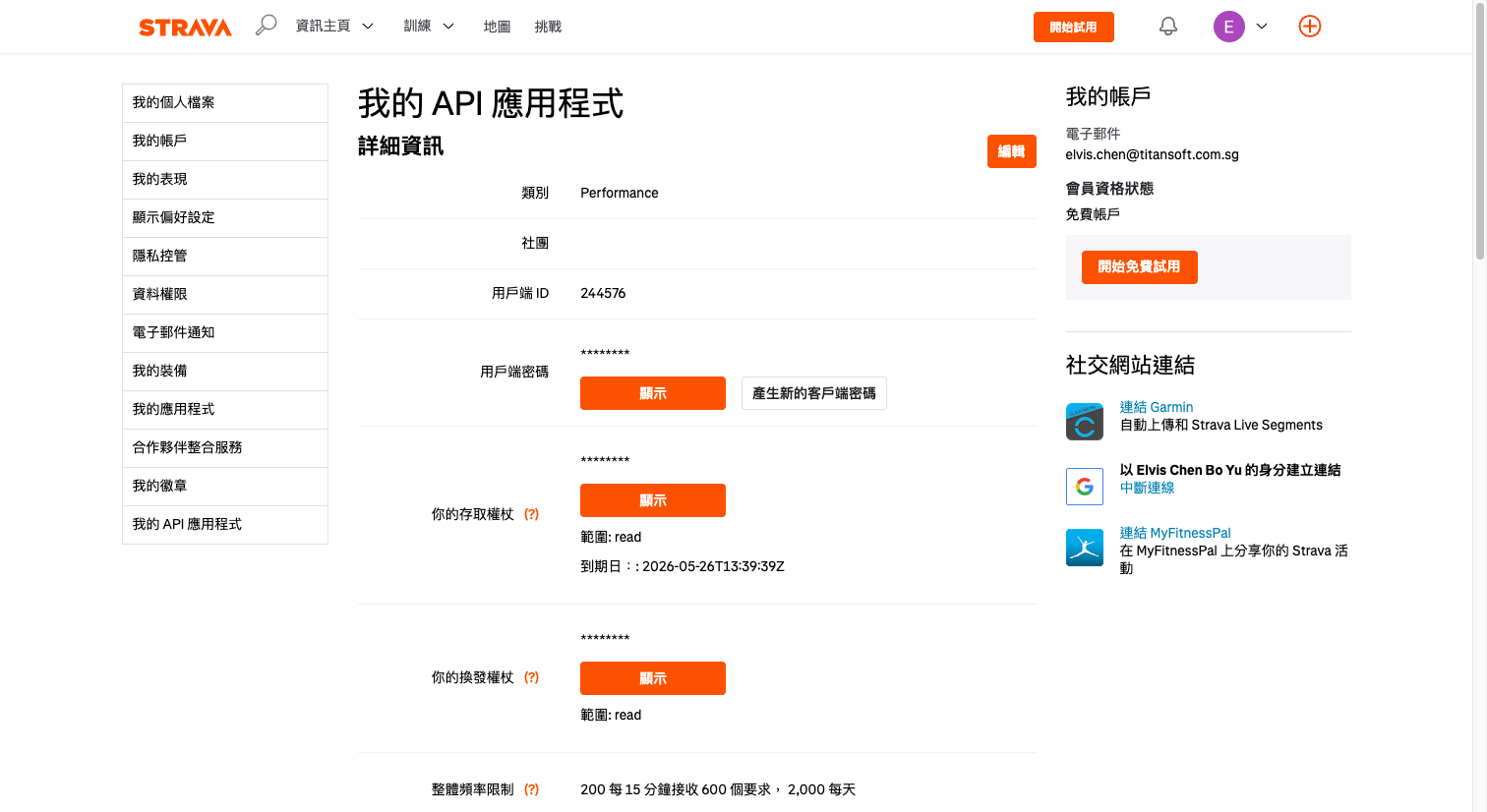This screenshot has height=812, width=1487.
Task: Click the 連結 Garmin link
Action: (1157, 407)
